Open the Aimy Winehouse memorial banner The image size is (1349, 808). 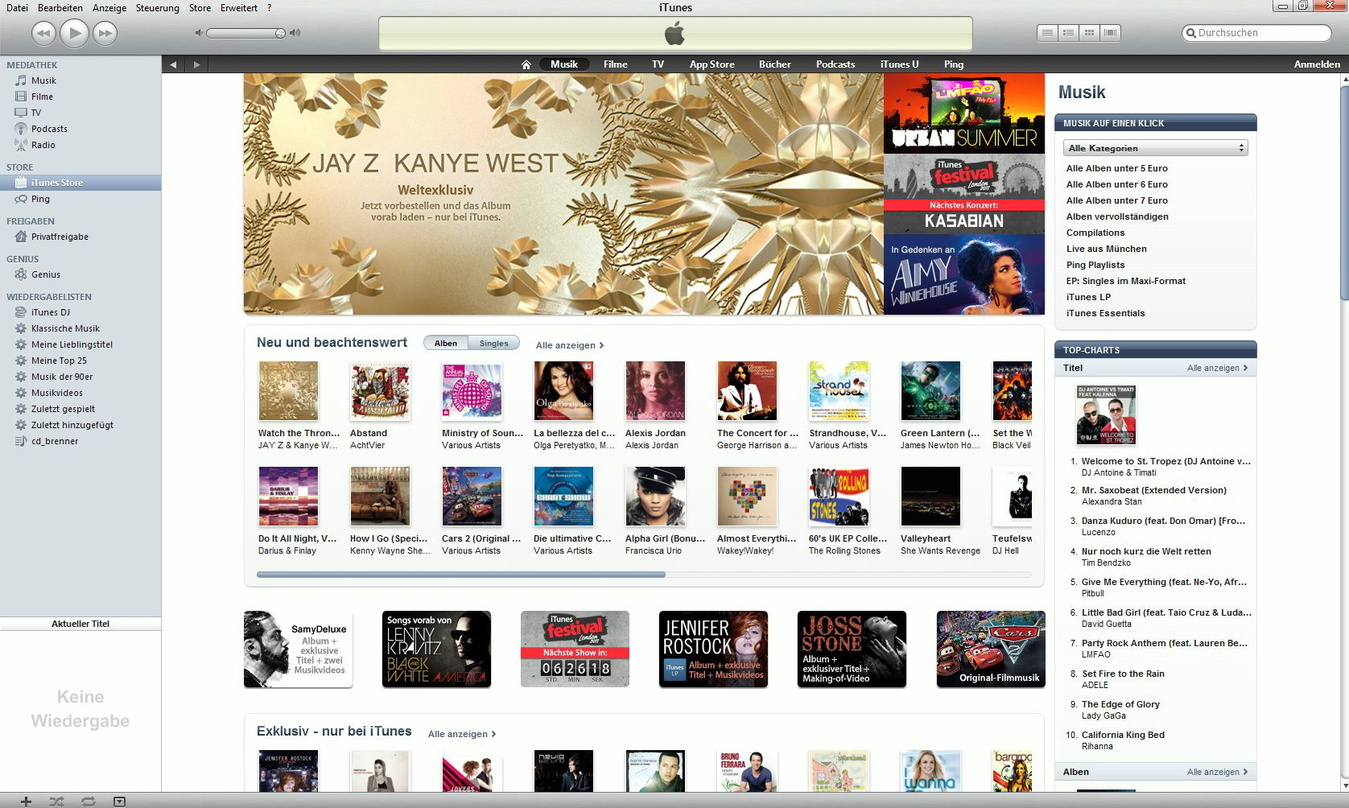(964, 275)
